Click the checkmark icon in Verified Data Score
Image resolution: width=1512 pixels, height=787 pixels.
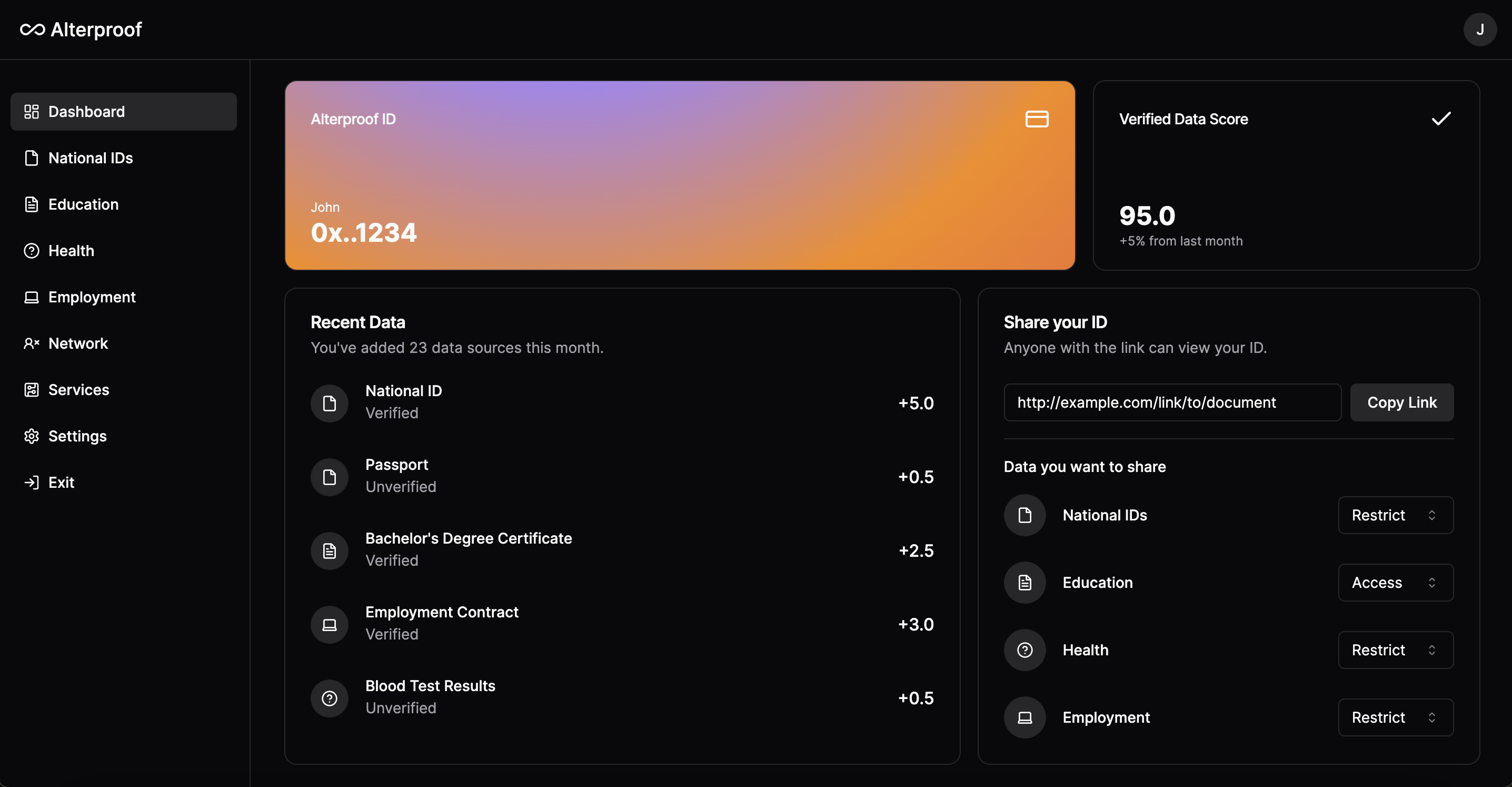(1441, 119)
